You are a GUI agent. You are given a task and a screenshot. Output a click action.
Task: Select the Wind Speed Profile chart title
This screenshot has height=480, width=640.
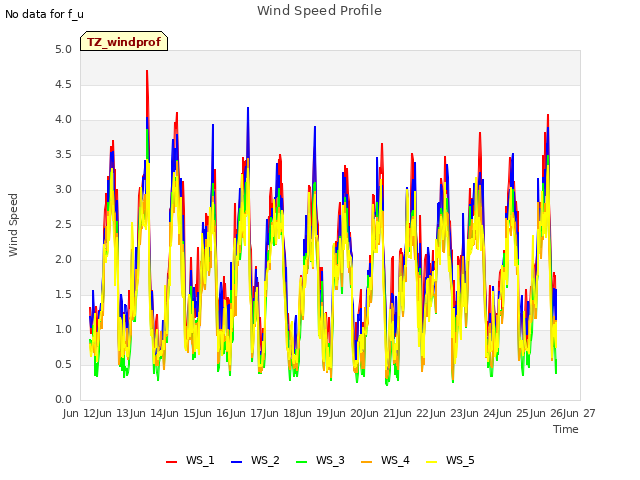click(x=319, y=11)
